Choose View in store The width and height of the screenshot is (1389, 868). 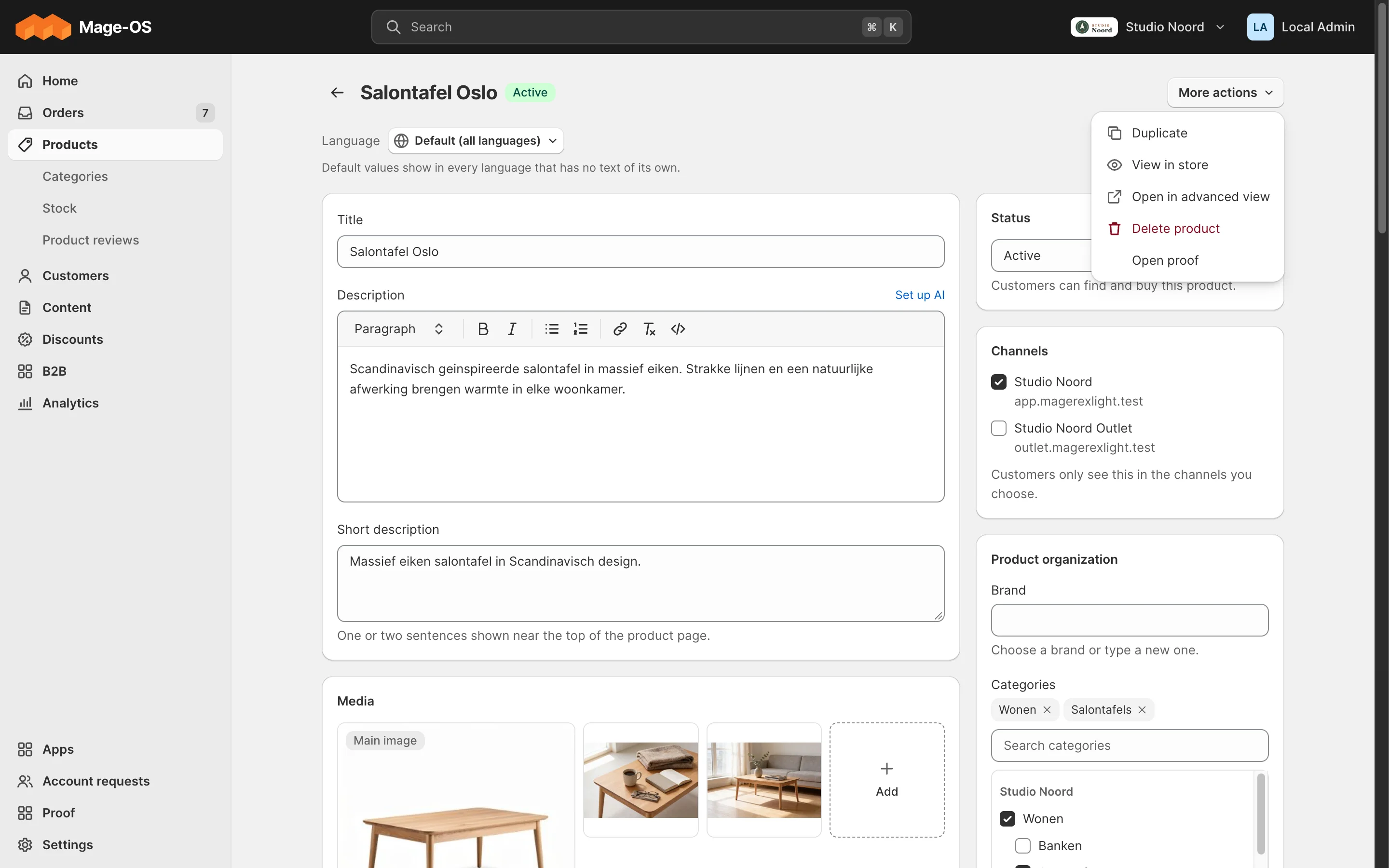(1187, 165)
